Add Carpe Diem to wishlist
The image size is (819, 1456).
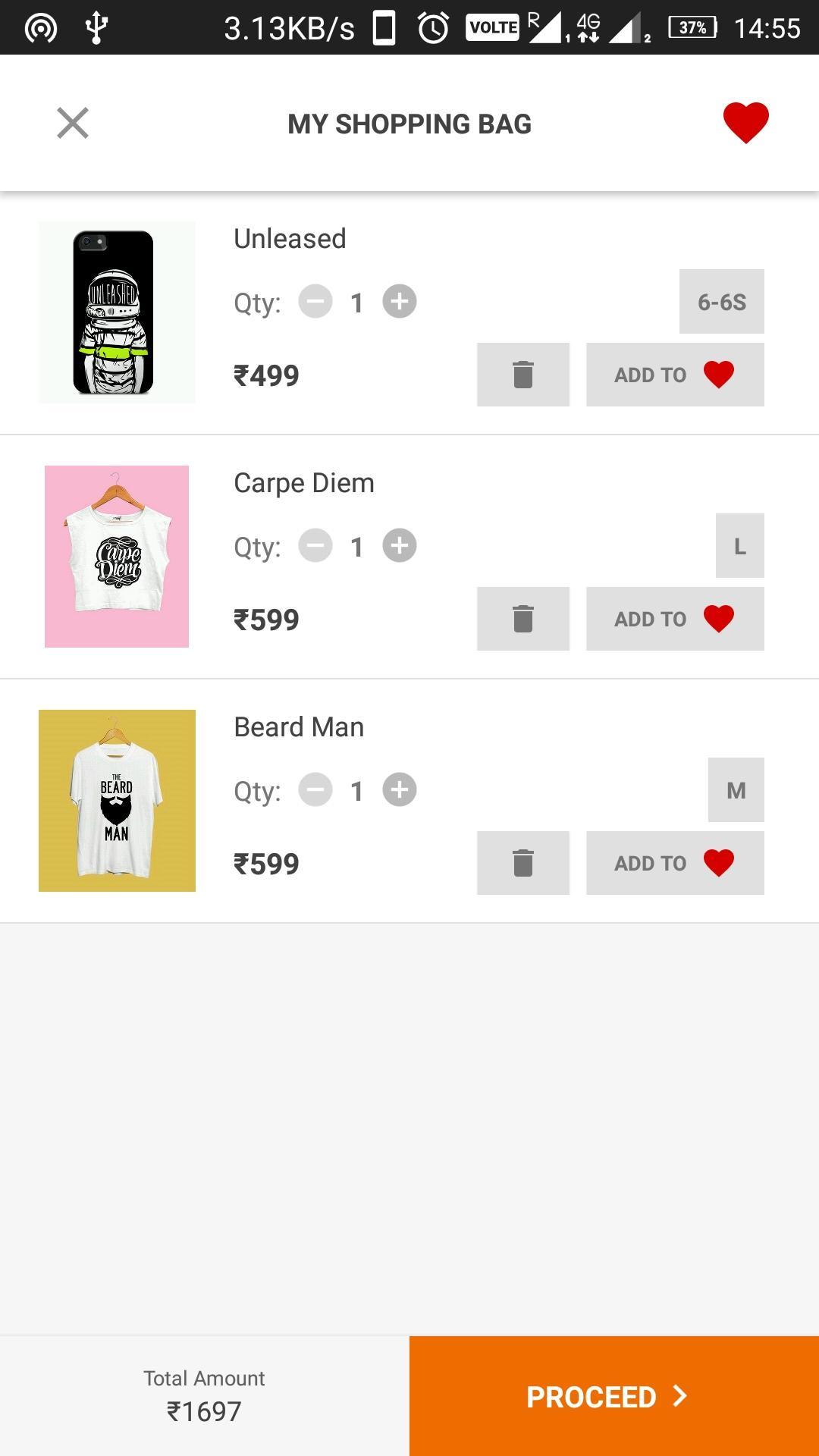point(675,619)
